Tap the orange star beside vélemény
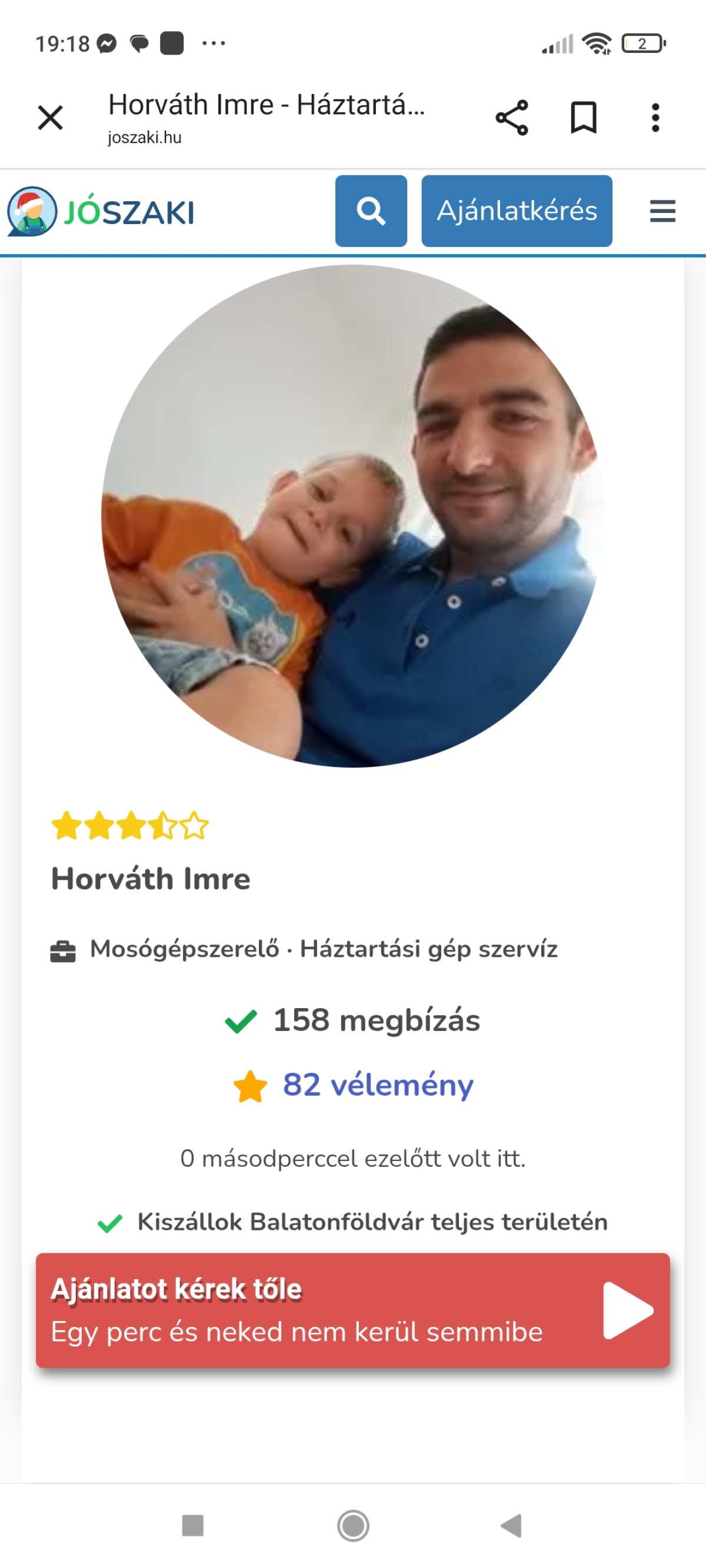Screen dimensions: 706x1568 coord(250,1086)
